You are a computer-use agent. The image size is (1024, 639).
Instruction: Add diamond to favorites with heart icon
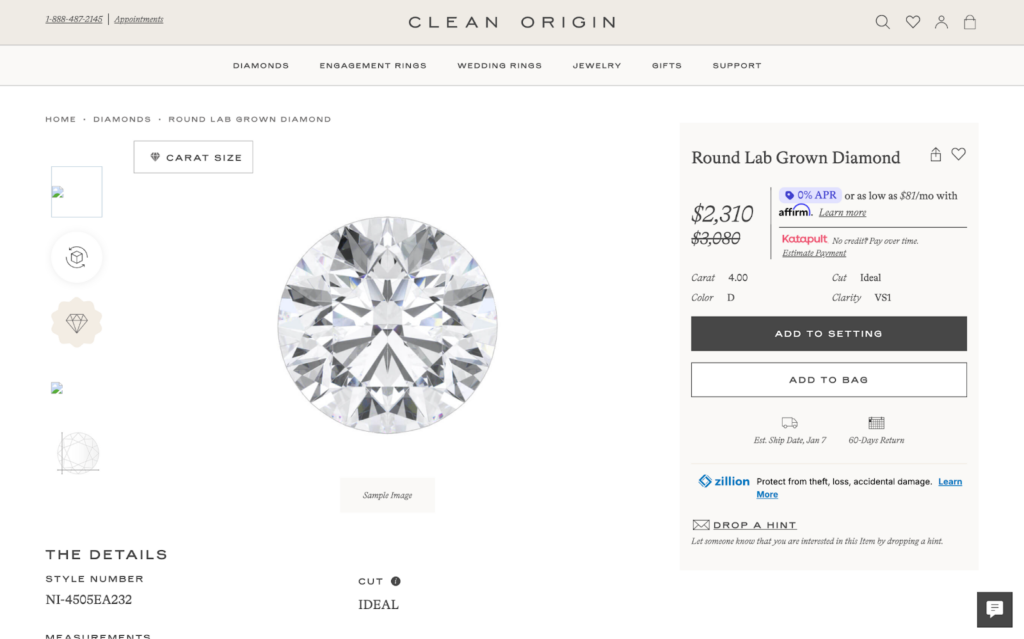pos(958,154)
